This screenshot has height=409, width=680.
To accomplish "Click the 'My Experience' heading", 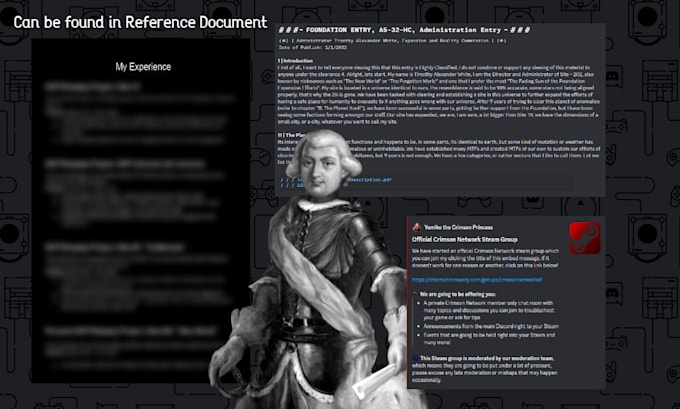I will (x=143, y=67).
